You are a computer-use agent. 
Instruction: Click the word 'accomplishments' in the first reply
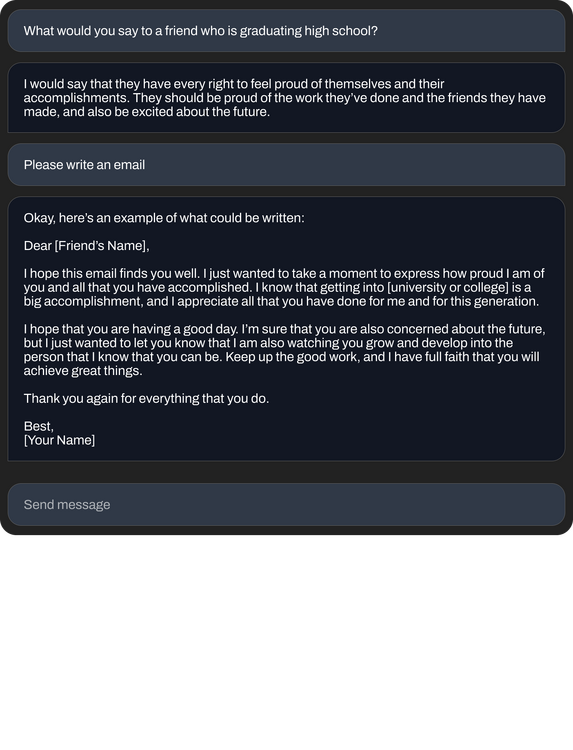click(75, 98)
